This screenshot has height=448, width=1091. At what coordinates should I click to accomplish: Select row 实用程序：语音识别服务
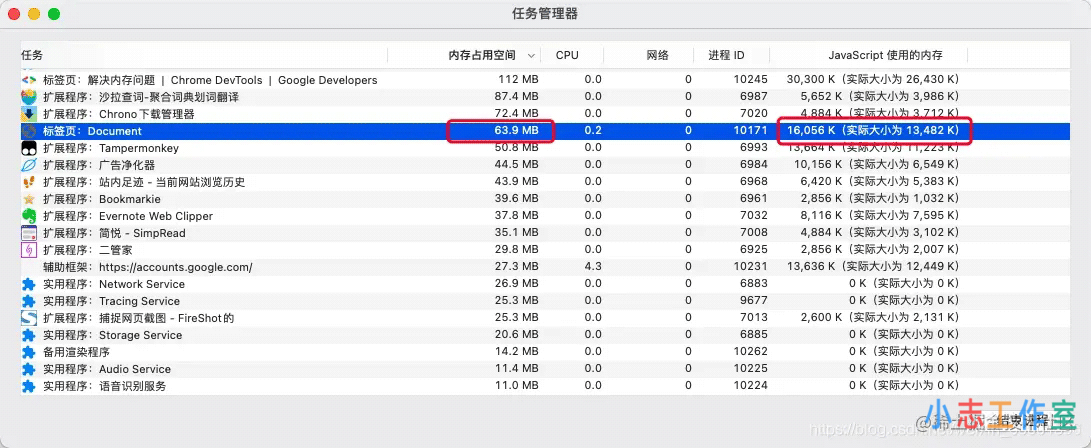(545, 386)
